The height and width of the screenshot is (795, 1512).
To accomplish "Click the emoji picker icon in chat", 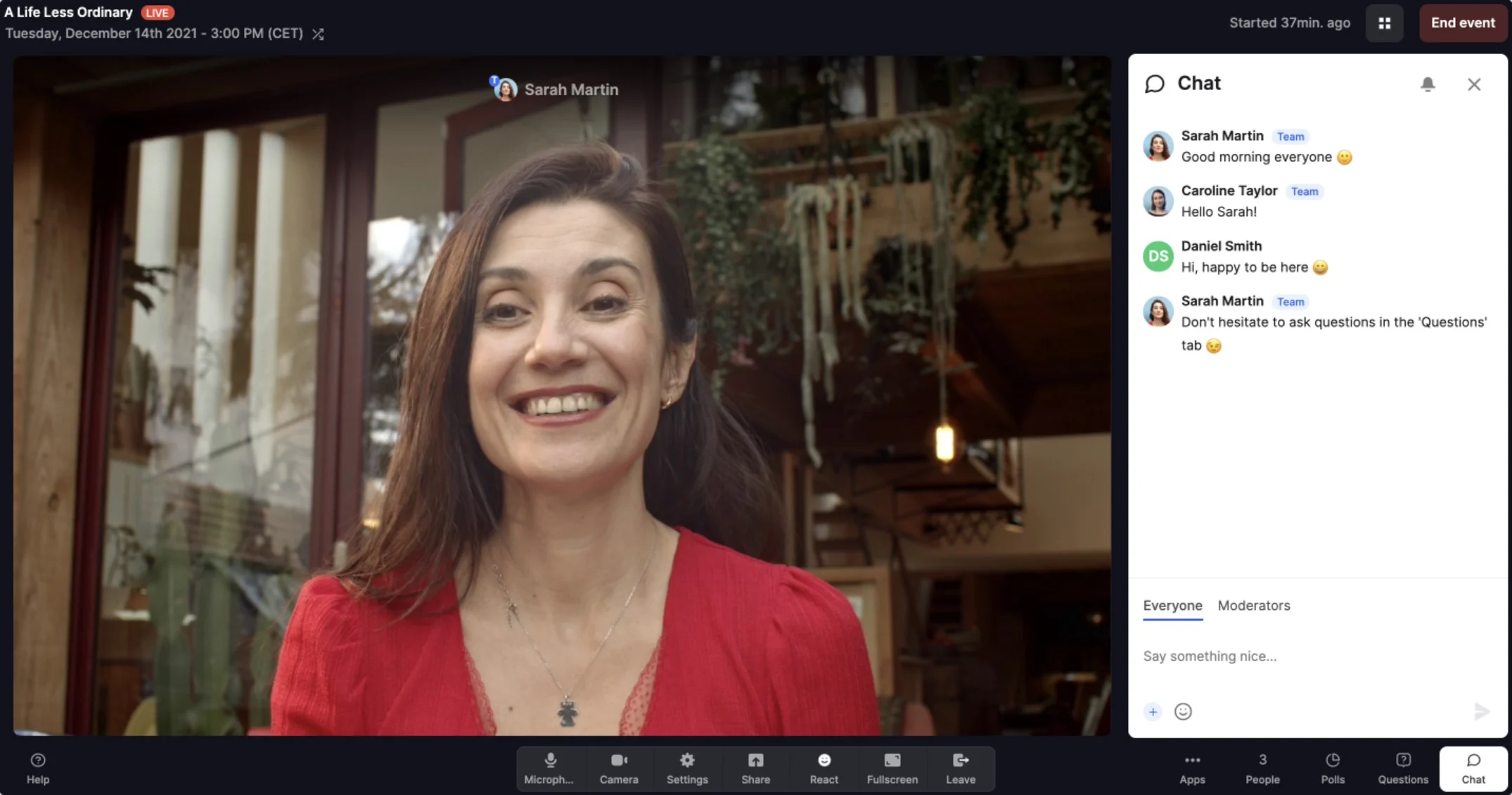I will [x=1183, y=711].
